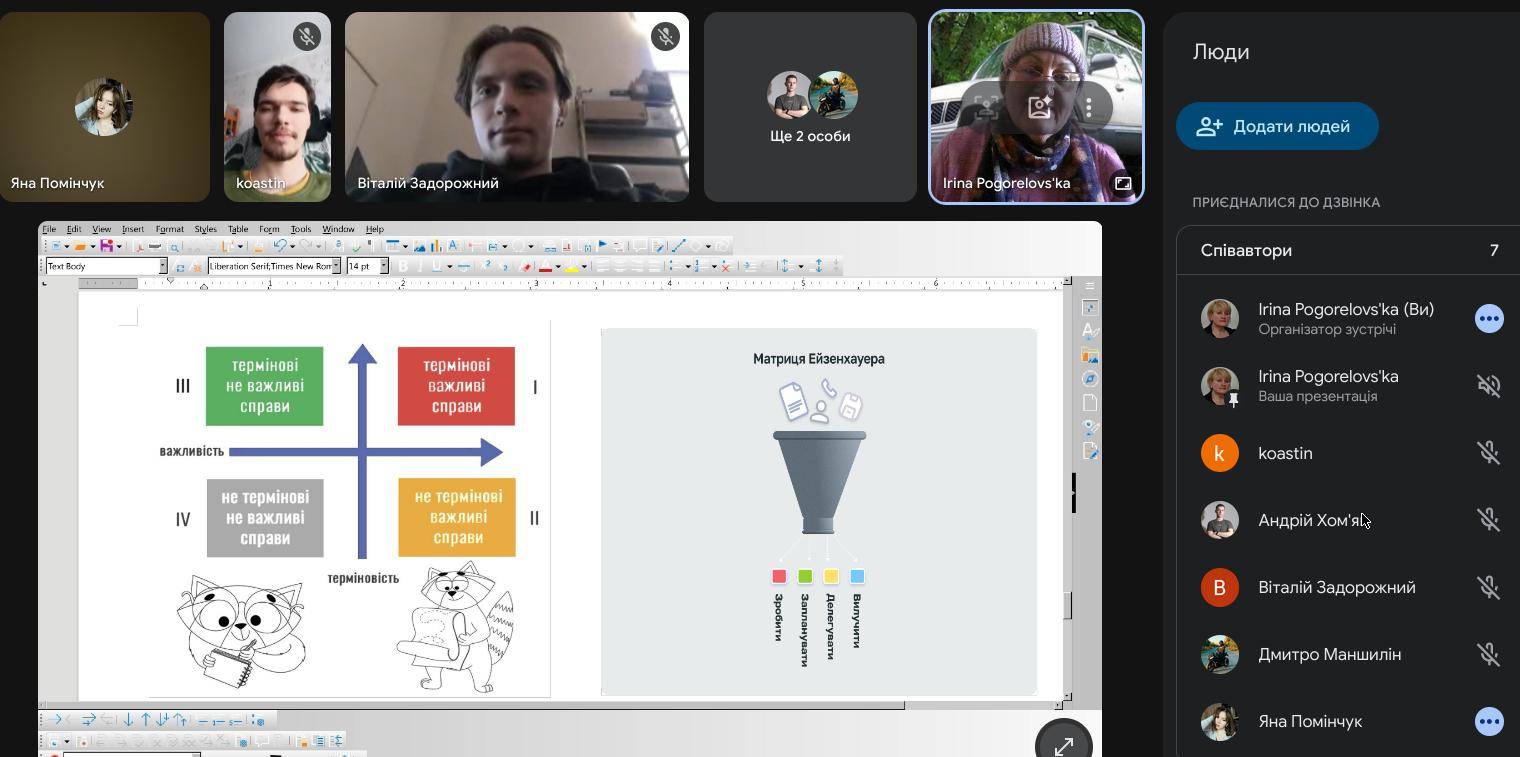
Task: Open the Text Body paragraph style dropdown
Action: 162,266
